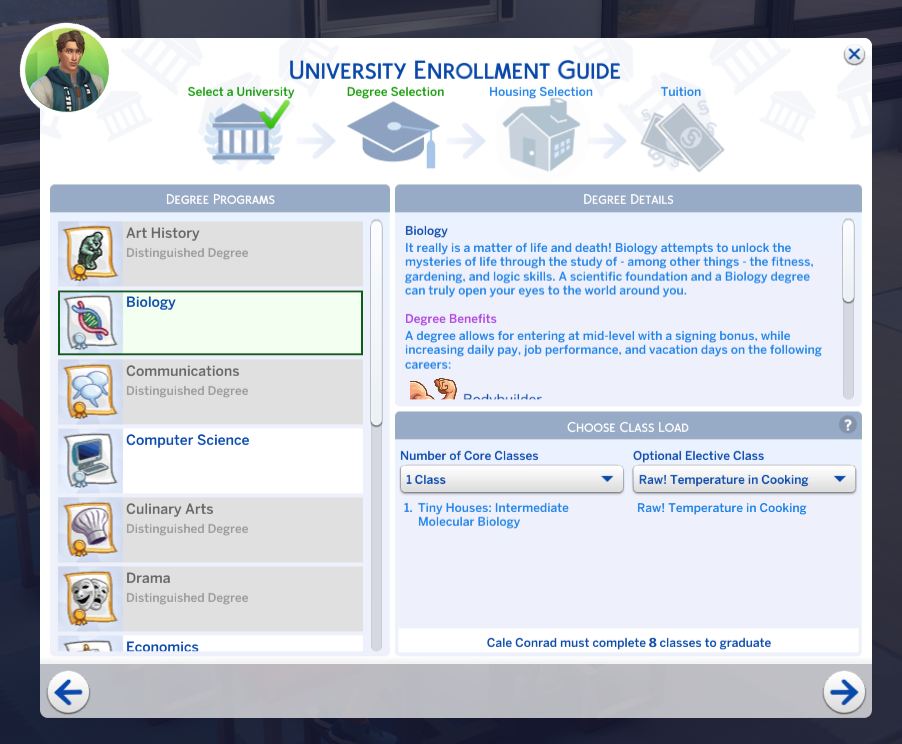902x744 pixels.
Task: Click the 'Degree Details' panel header
Action: 628,199
